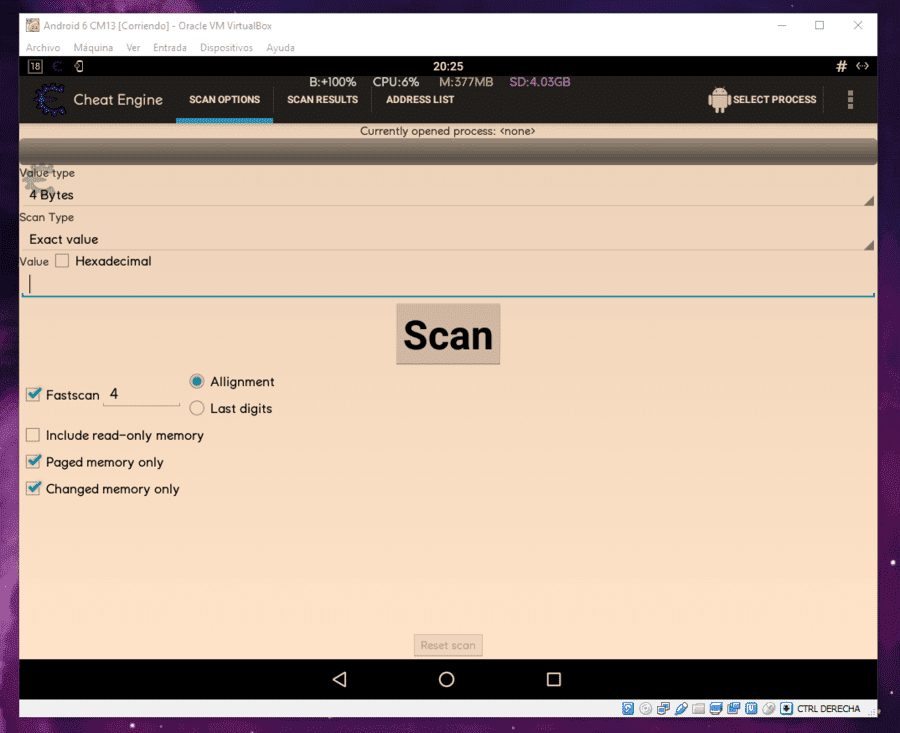The image size is (900, 733).
Task: Click VirtualBox hard disk activity icon
Action: pos(628,709)
